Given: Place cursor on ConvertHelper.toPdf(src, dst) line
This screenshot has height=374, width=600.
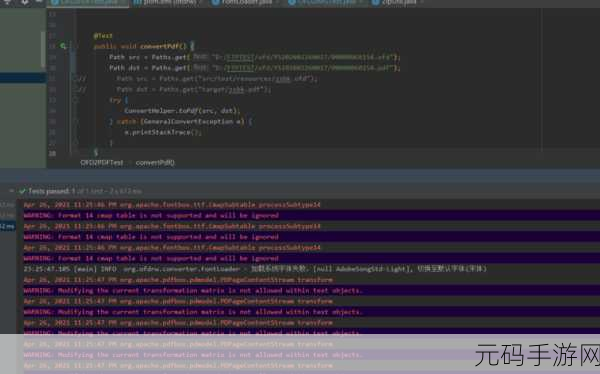Looking at the screenshot, I should pos(182,111).
